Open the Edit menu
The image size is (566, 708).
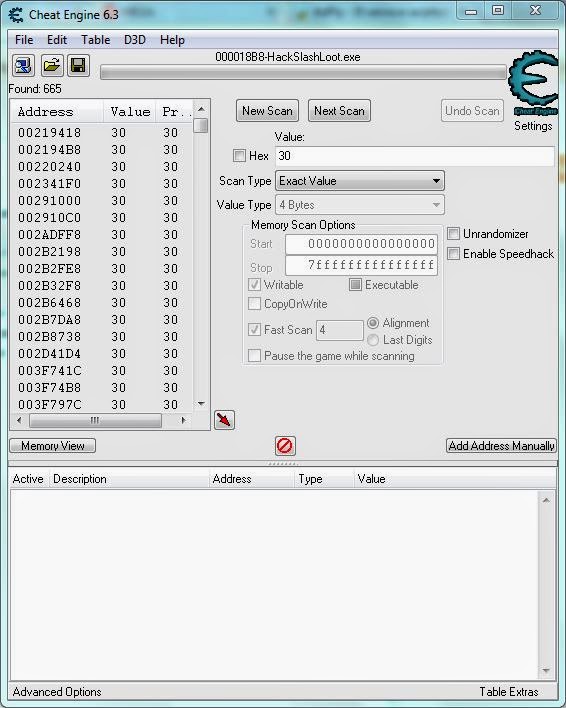coord(57,40)
